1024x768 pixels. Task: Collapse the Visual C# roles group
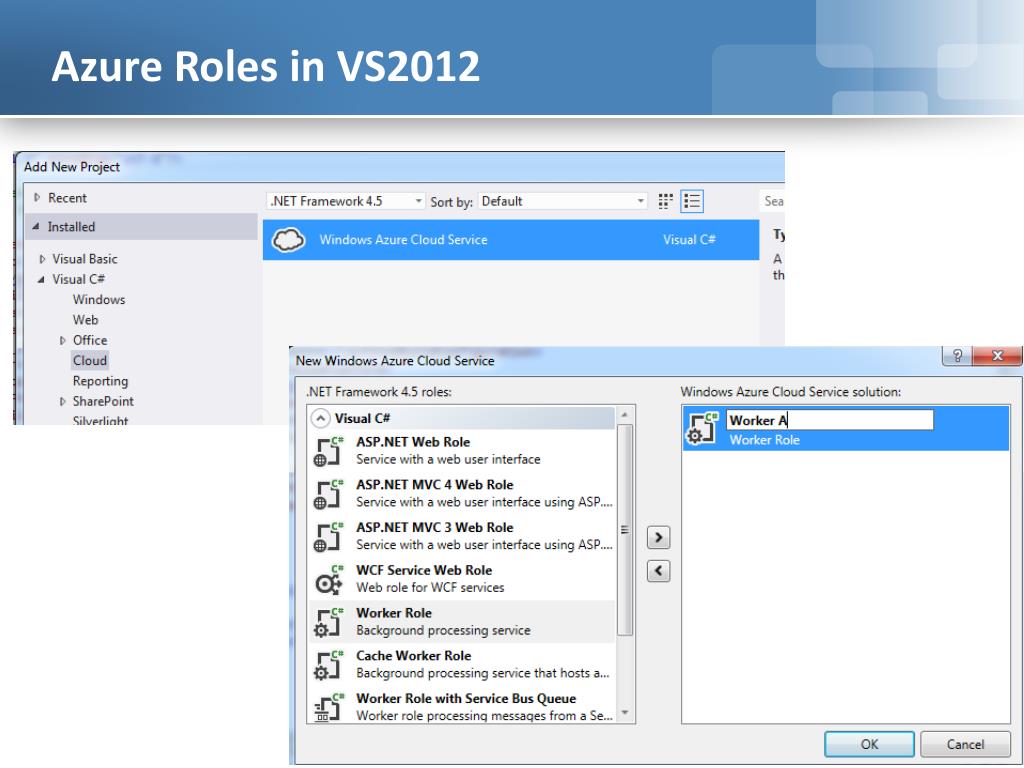[x=320, y=418]
